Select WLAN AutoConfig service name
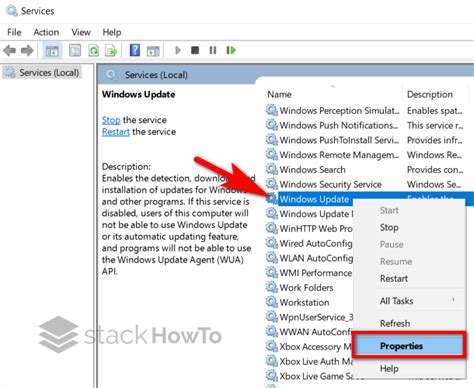Screen dimensions: 474x388 [x=316, y=258]
